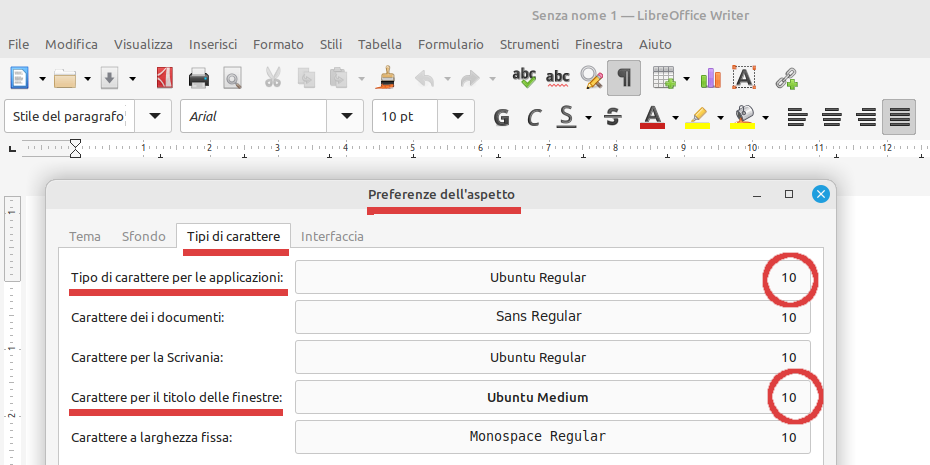Toggle justified alignment
The width and height of the screenshot is (930, 465).
tap(899, 117)
